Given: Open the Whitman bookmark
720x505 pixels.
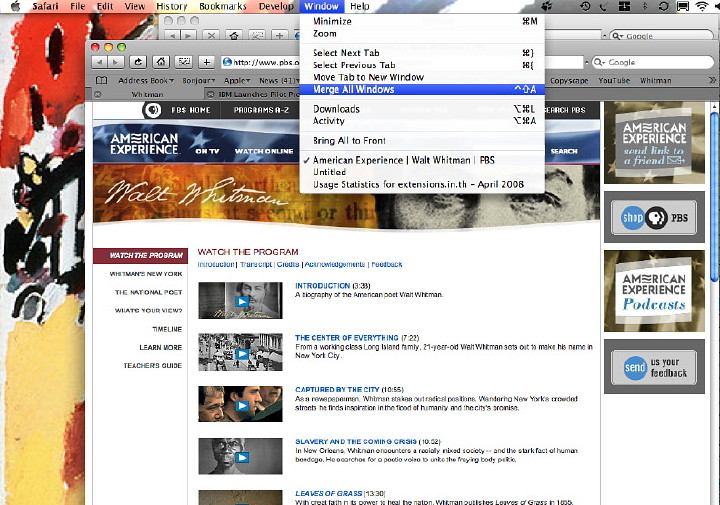Looking at the screenshot, I should (x=655, y=80).
